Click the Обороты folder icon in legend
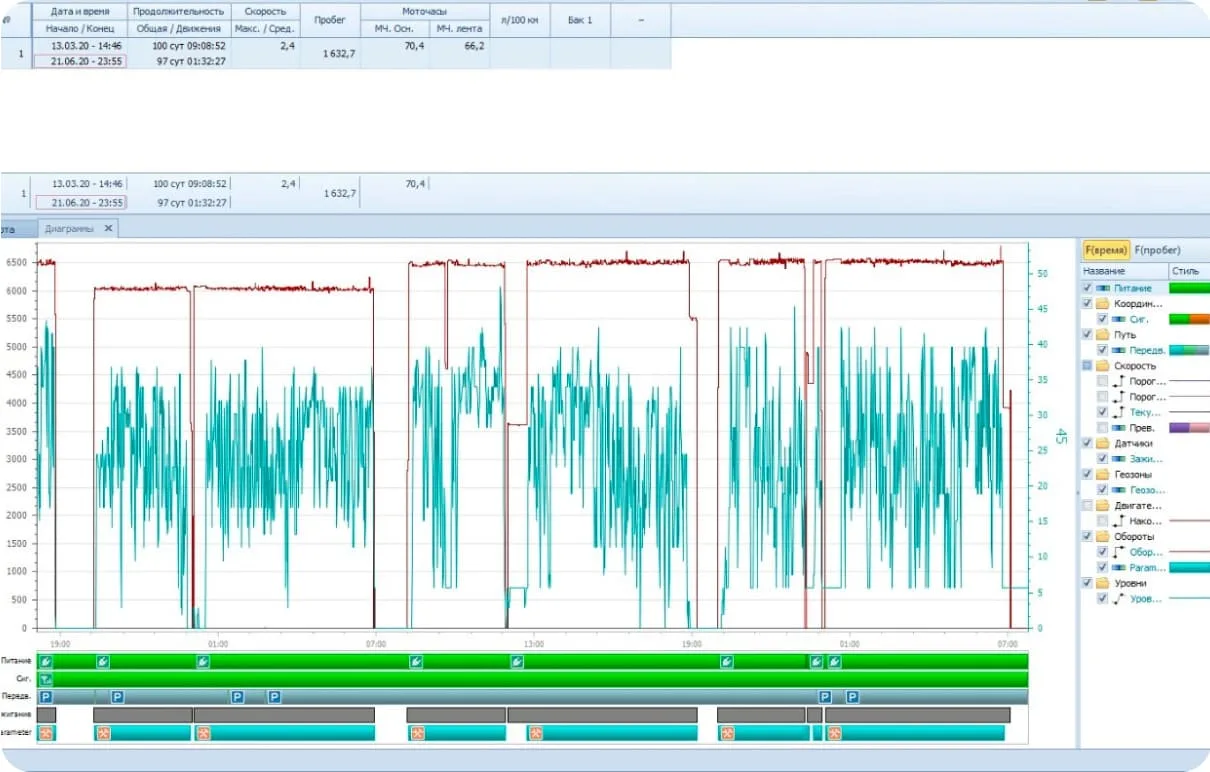The height and width of the screenshot is (772, 1210). point(1104,536)
